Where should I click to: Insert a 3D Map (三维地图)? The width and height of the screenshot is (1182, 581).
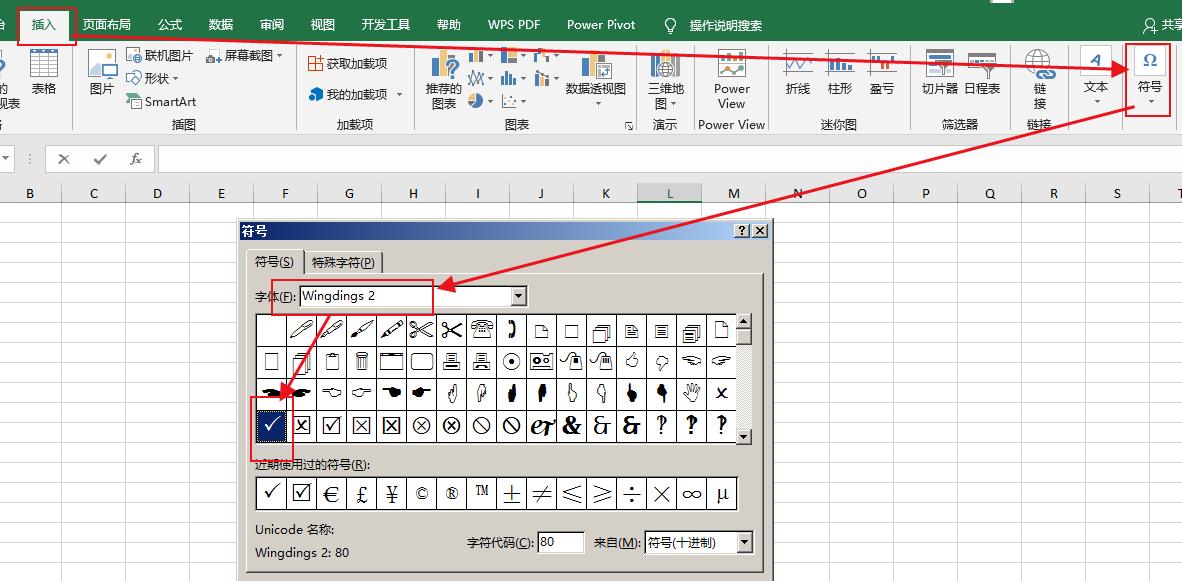(x=665, y=78)
